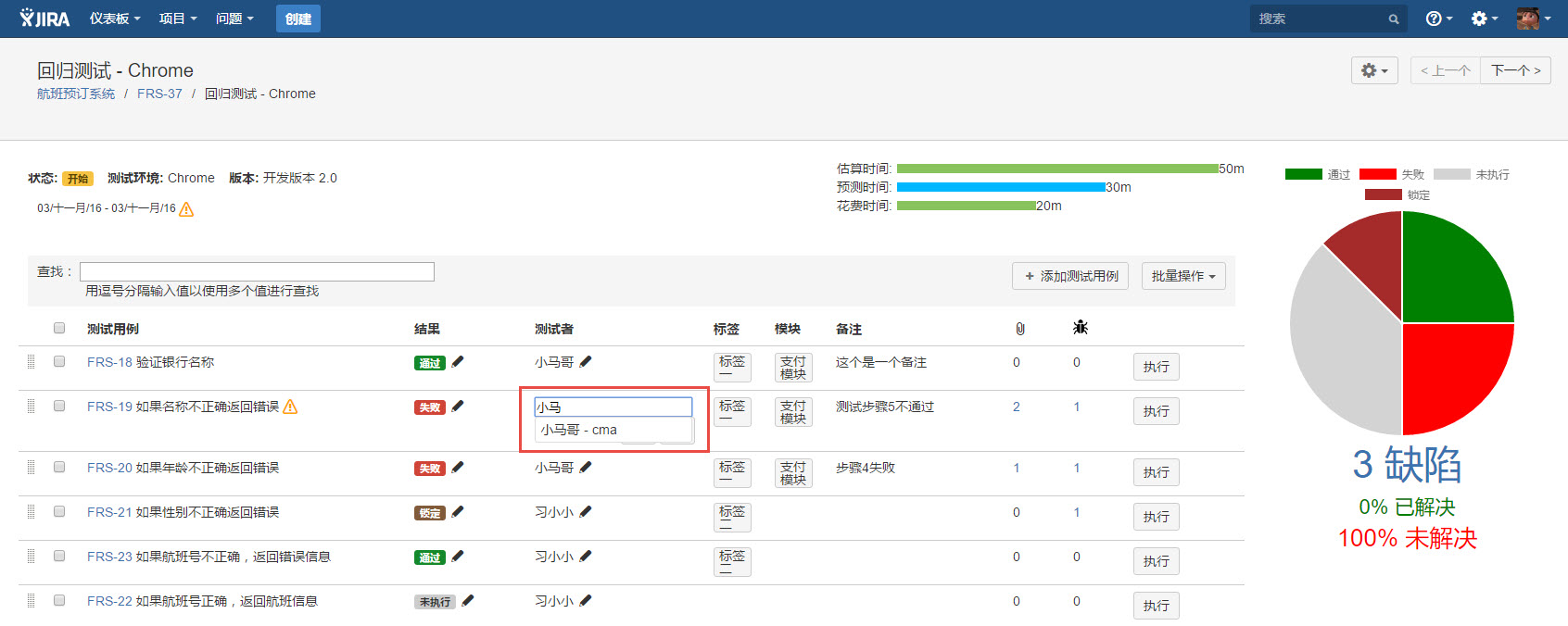Image resolution: width=1568 pixels, height=626 pixels.
Task: Click the tester input field containing 小马
Action: tap(613, 407)
